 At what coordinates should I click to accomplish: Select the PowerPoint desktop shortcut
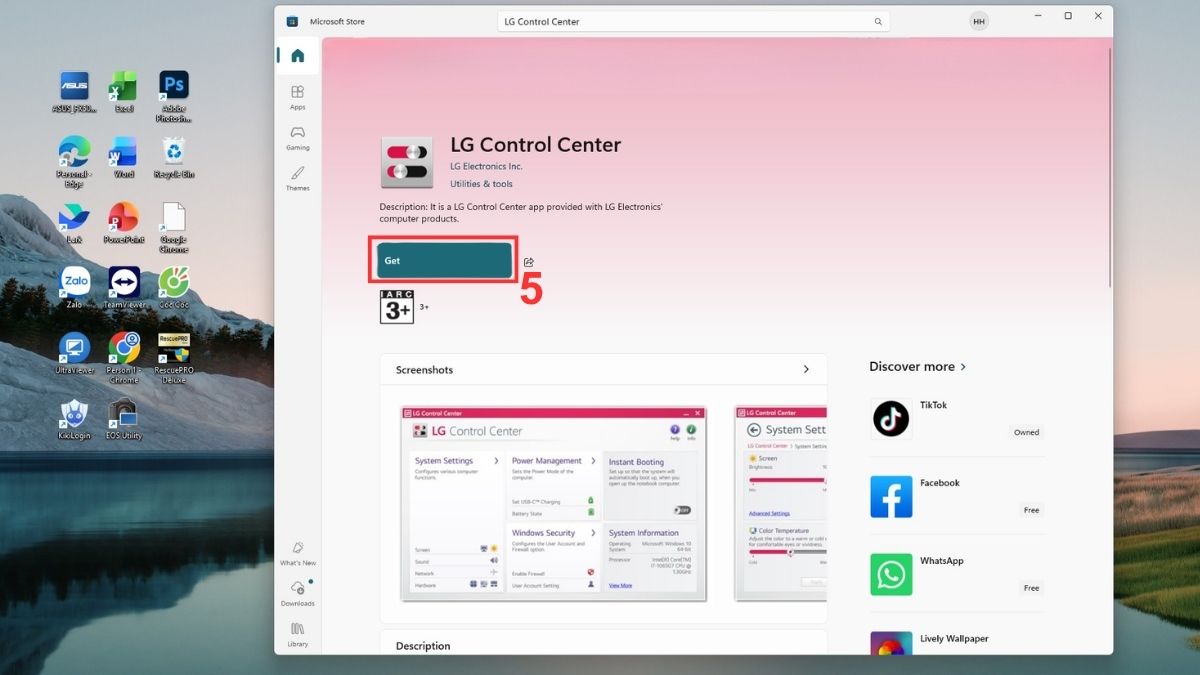[x=124, y=223]
